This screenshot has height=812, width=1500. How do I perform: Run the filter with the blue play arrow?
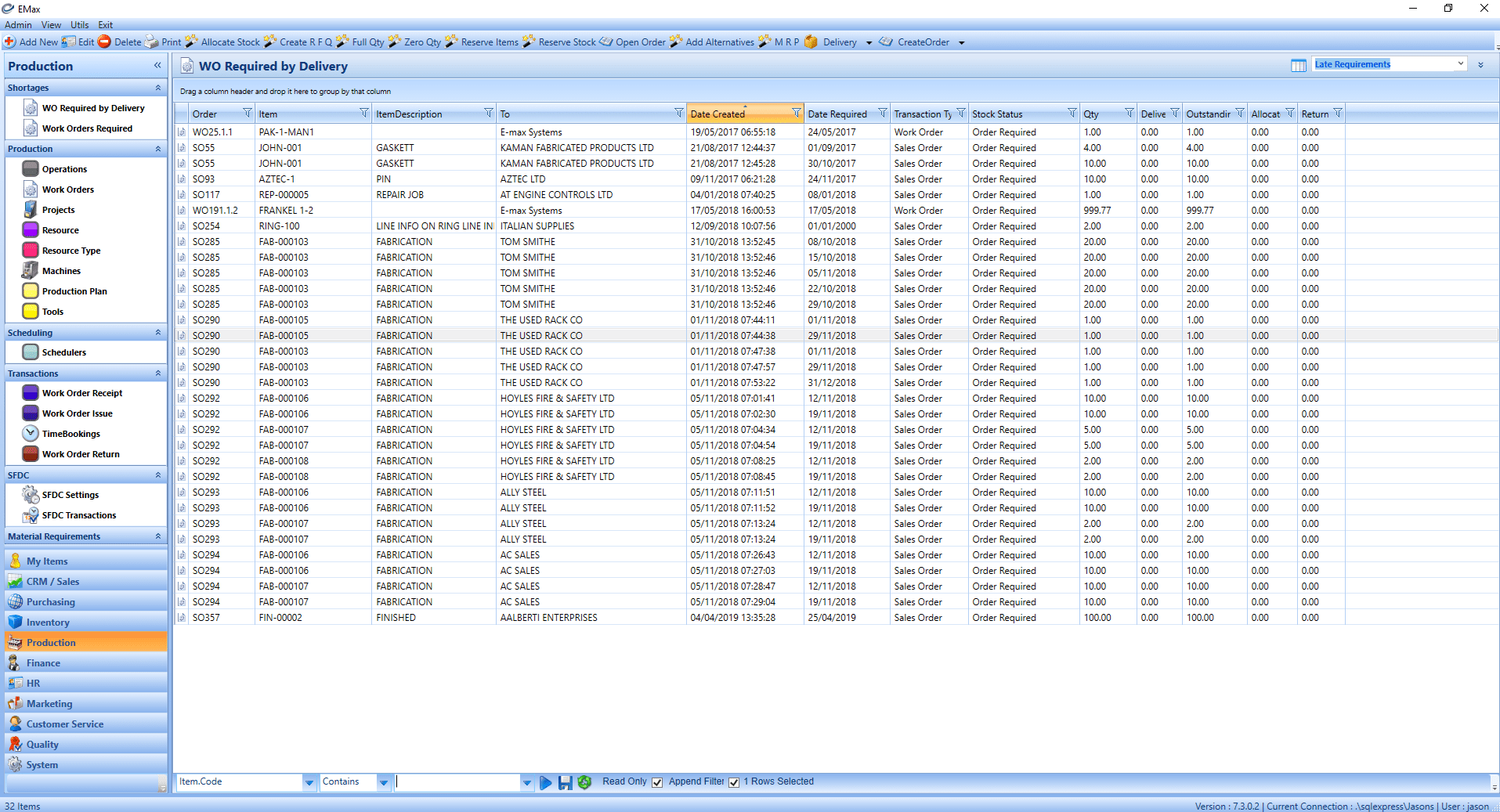(x=546, y=782)
